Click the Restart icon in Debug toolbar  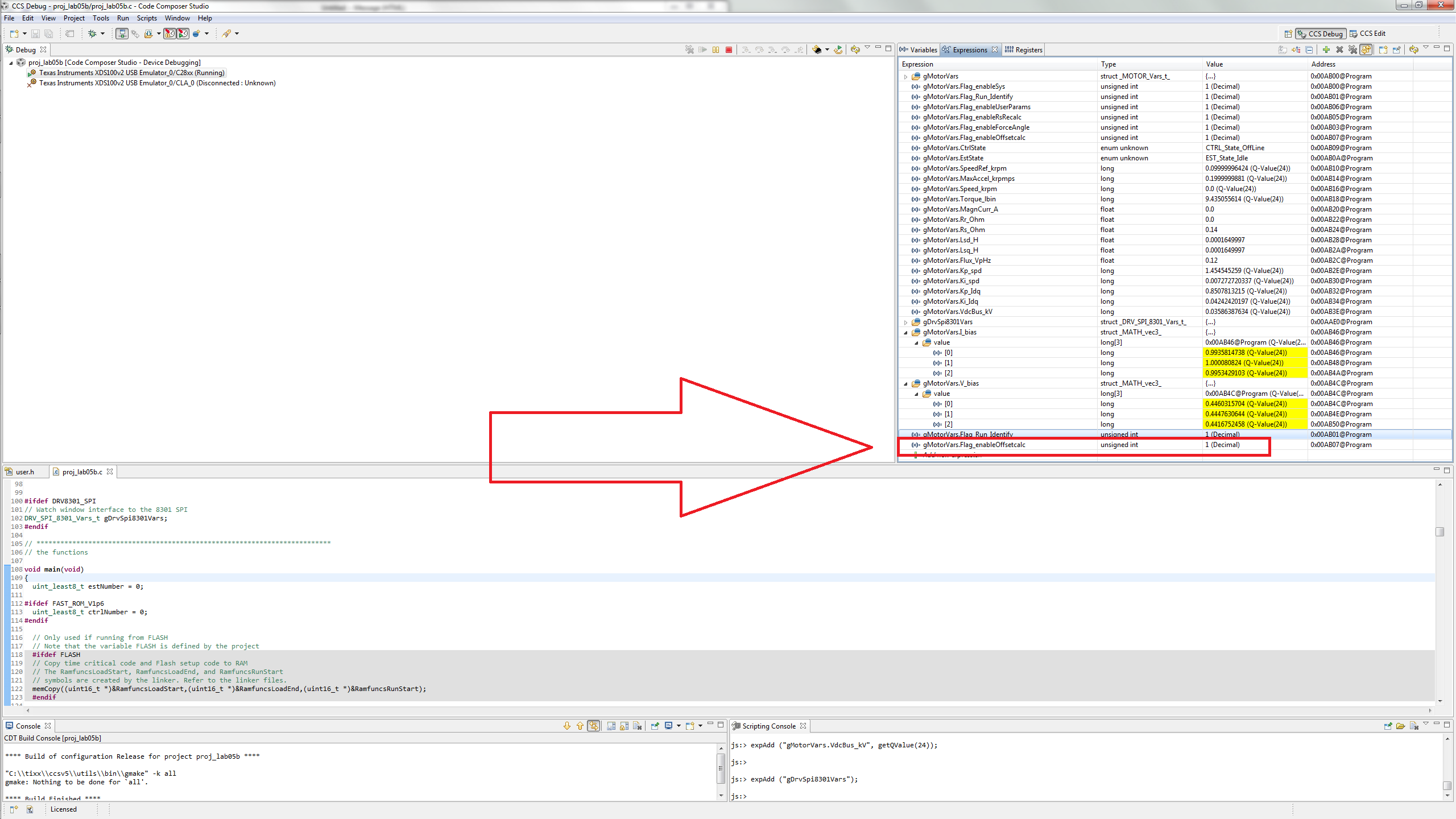pyautogui.click(x=838, y=50)
